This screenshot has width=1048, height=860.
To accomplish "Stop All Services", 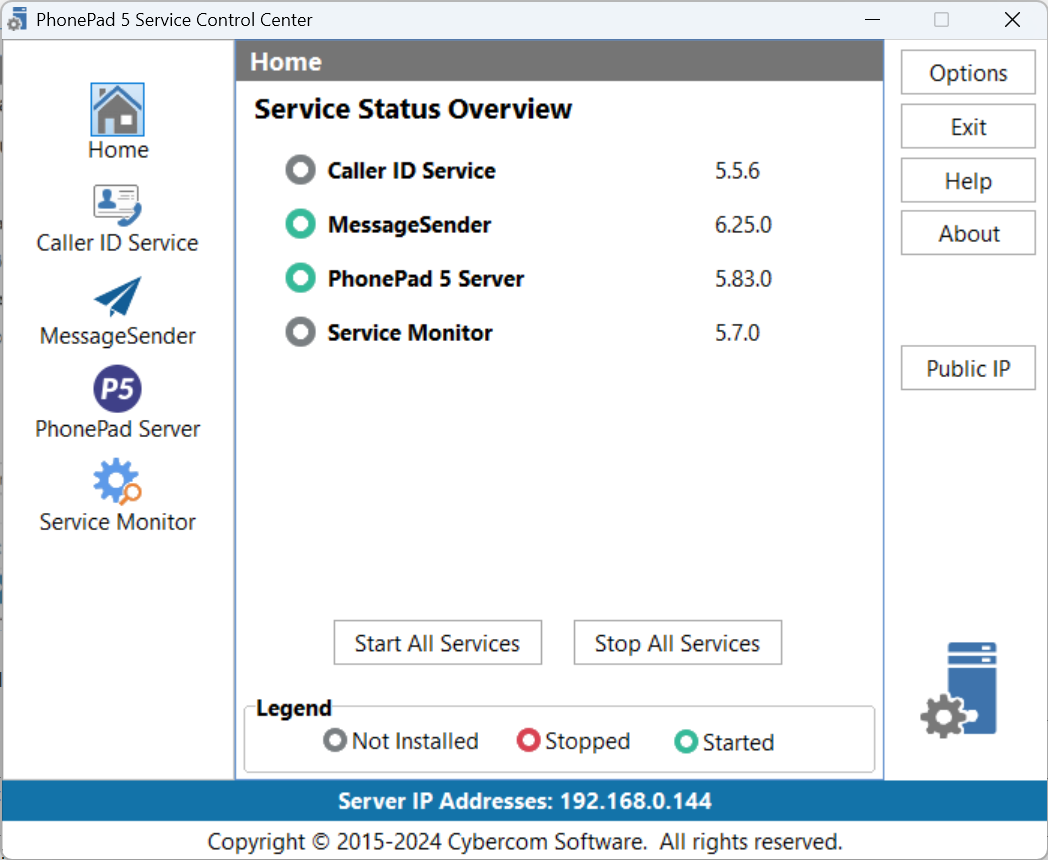I will click(x=678, y=643).
